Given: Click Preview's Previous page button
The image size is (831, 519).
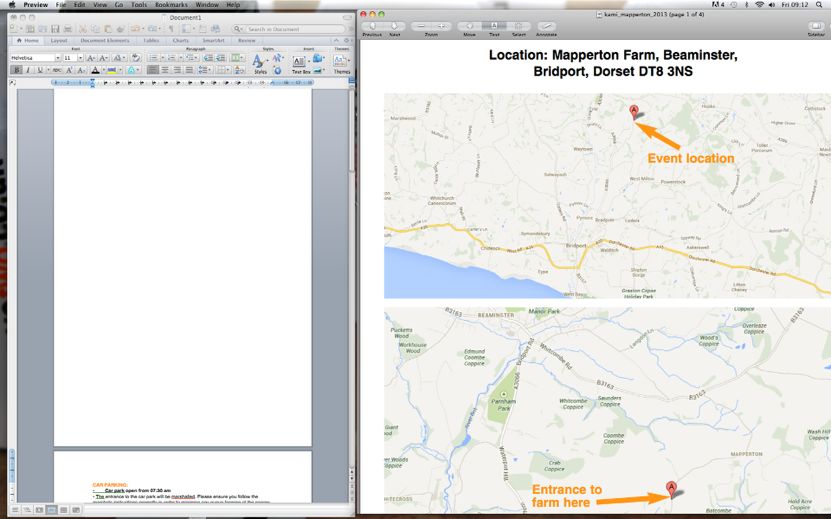Looking at the screenshot, I should (x=373, y=26).
